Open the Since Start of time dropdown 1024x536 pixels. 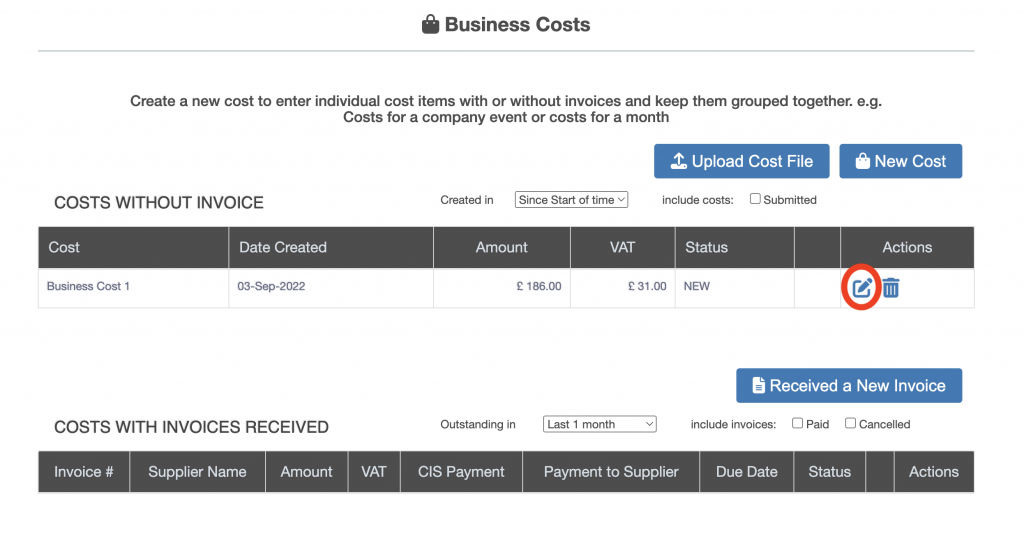tap(571, 200)
